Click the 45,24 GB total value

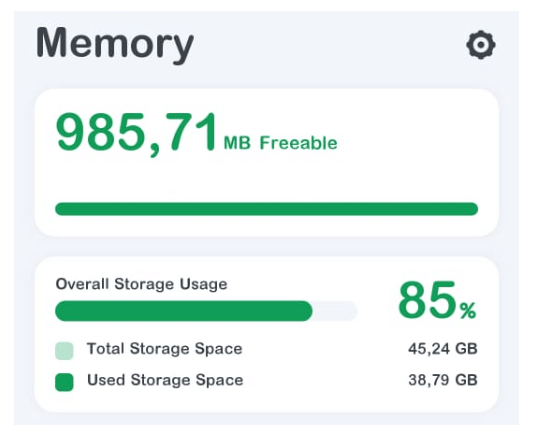[443, 349]
